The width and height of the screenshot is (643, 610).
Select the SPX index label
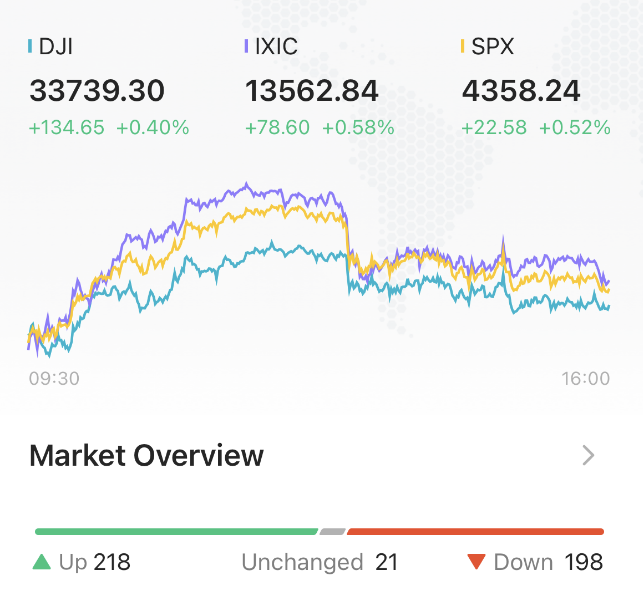click(x=493, y=46)
